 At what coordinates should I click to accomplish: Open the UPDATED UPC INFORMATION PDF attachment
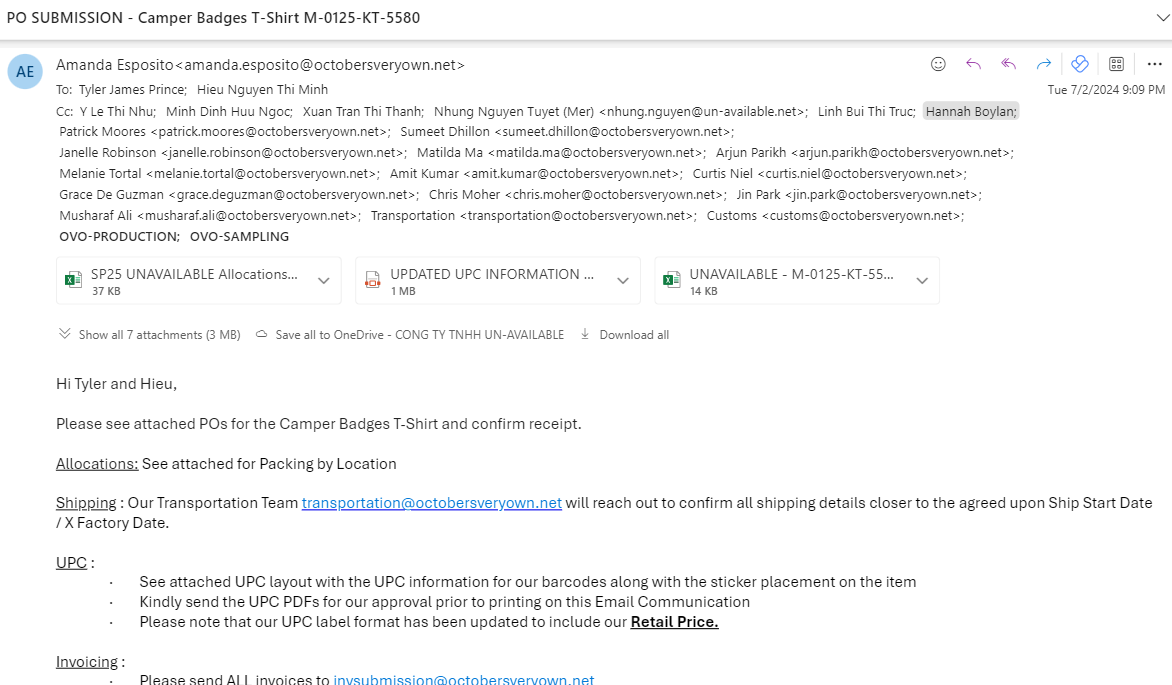tap(497, 281)
